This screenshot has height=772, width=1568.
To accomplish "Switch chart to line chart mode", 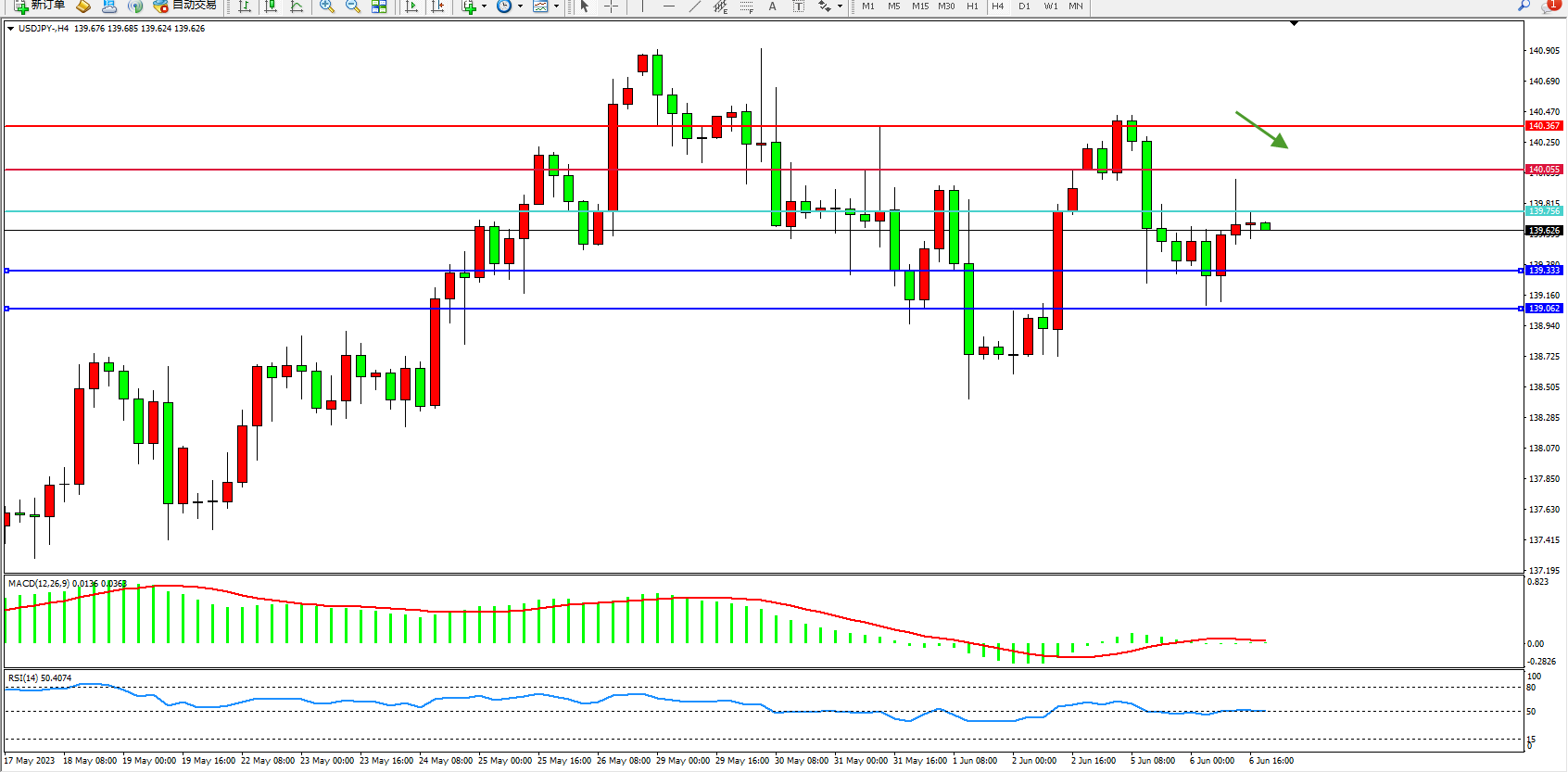I will (x=297, y=6).
